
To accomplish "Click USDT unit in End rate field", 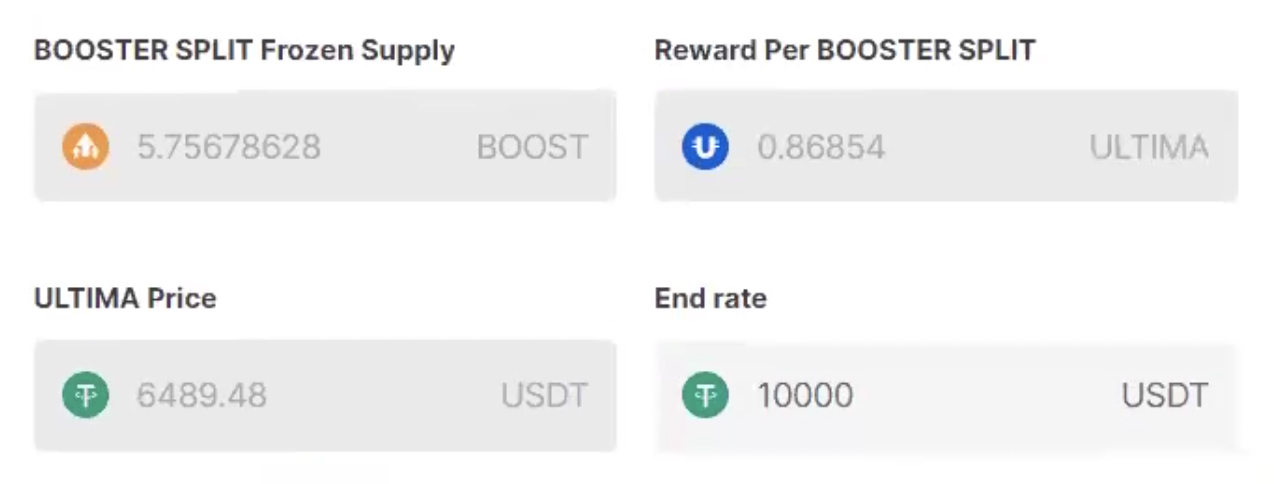I will [1165, 395].
